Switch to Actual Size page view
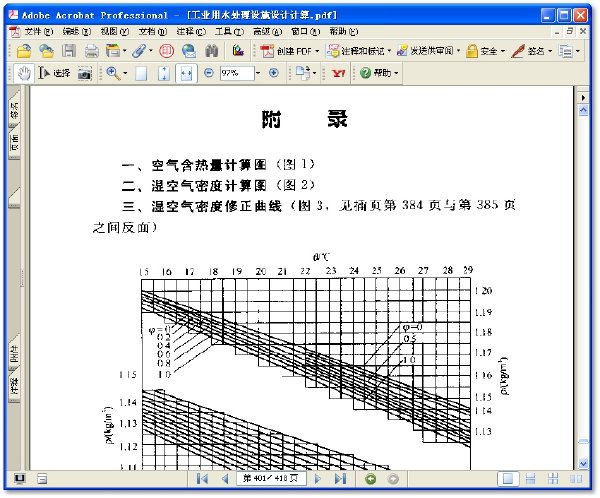Screen dimensions: 600x498 coord(141,73)
